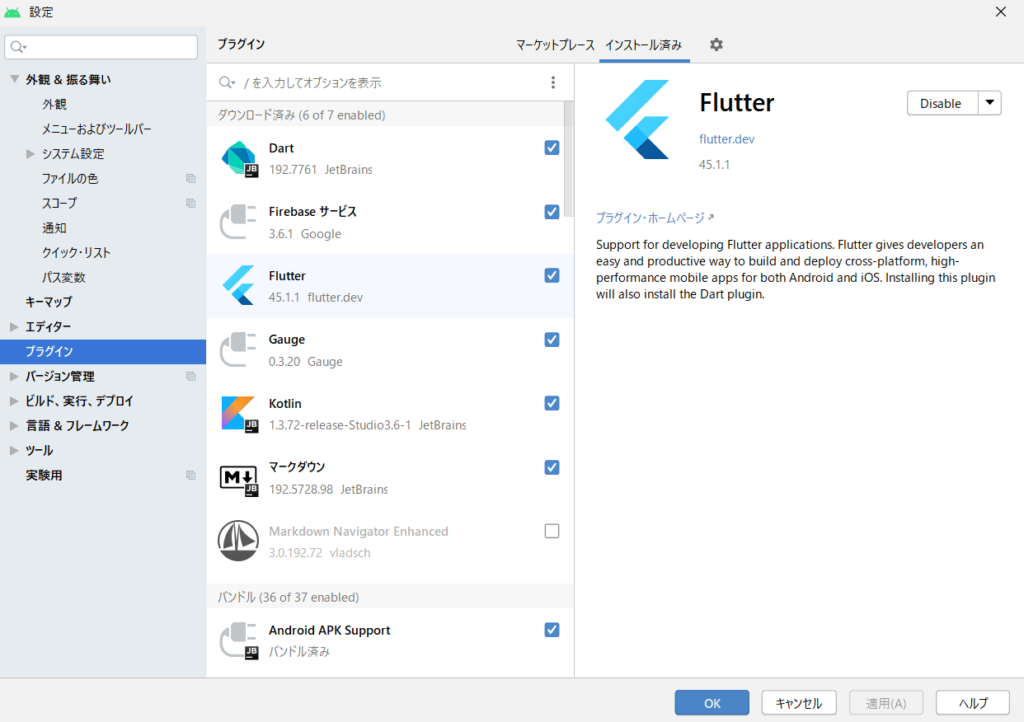The image size is (1024, 722).
Task: Click the project-level icon beside スコープ
Action: pyautogui.click(x=191, y=203)
